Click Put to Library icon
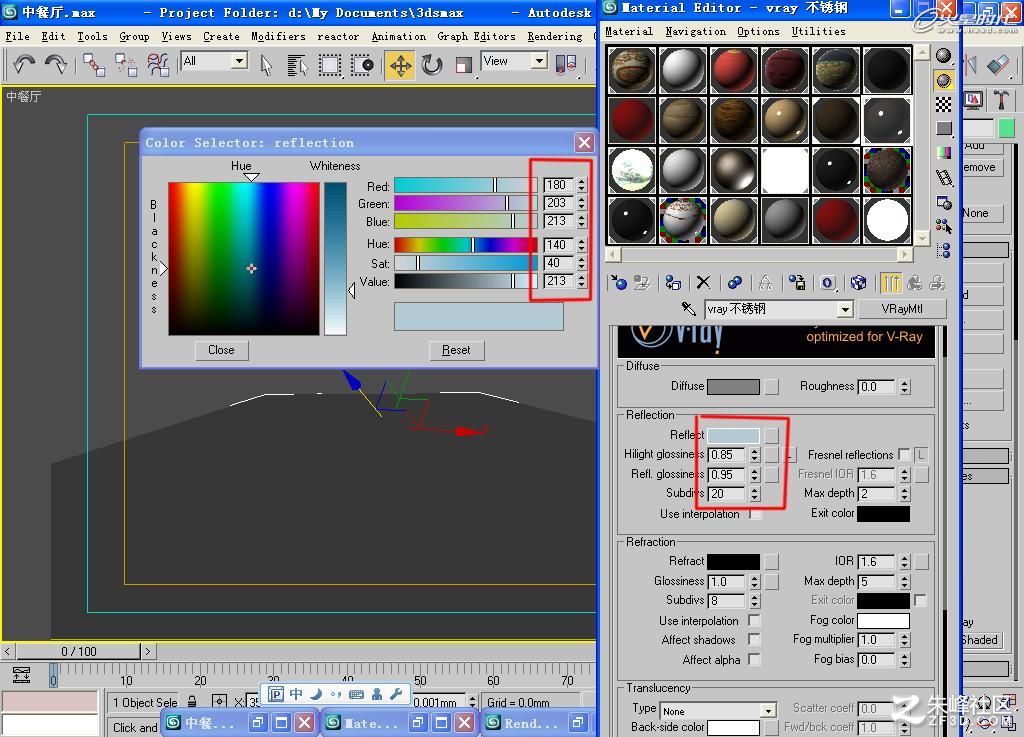The width and height of the screenshot is (1024, 737). coord(796,283)
